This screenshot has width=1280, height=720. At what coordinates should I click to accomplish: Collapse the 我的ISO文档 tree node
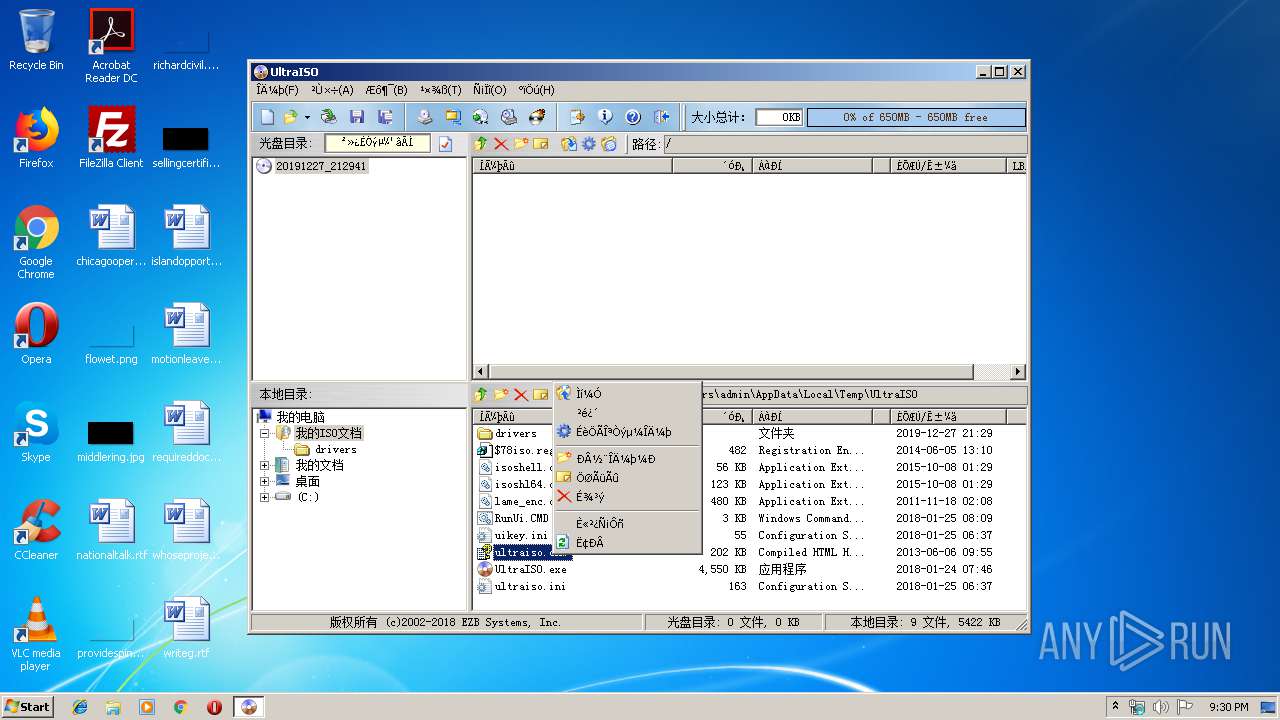[x=265, y=433]
